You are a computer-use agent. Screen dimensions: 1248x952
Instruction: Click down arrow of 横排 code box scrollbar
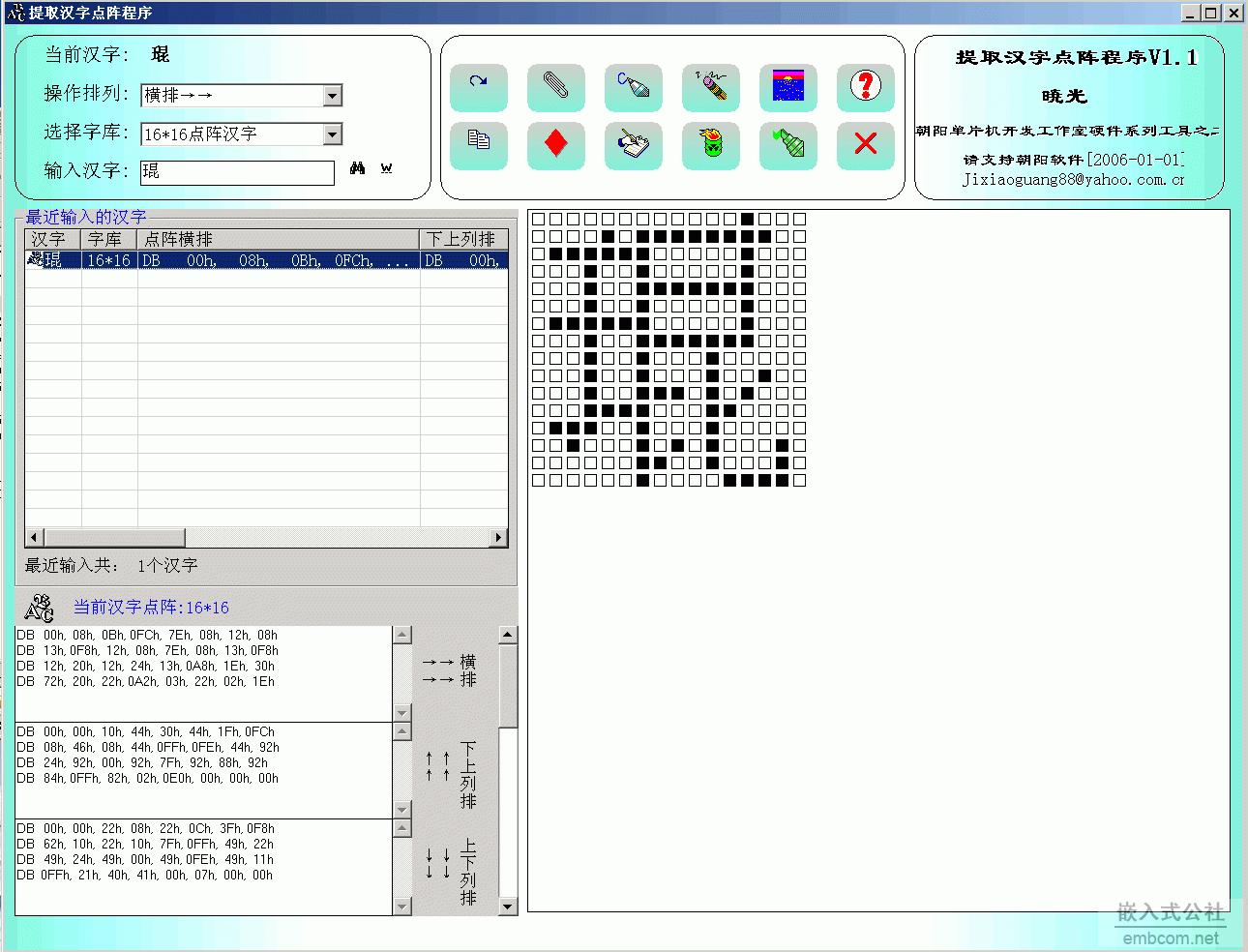coord(402,713)
